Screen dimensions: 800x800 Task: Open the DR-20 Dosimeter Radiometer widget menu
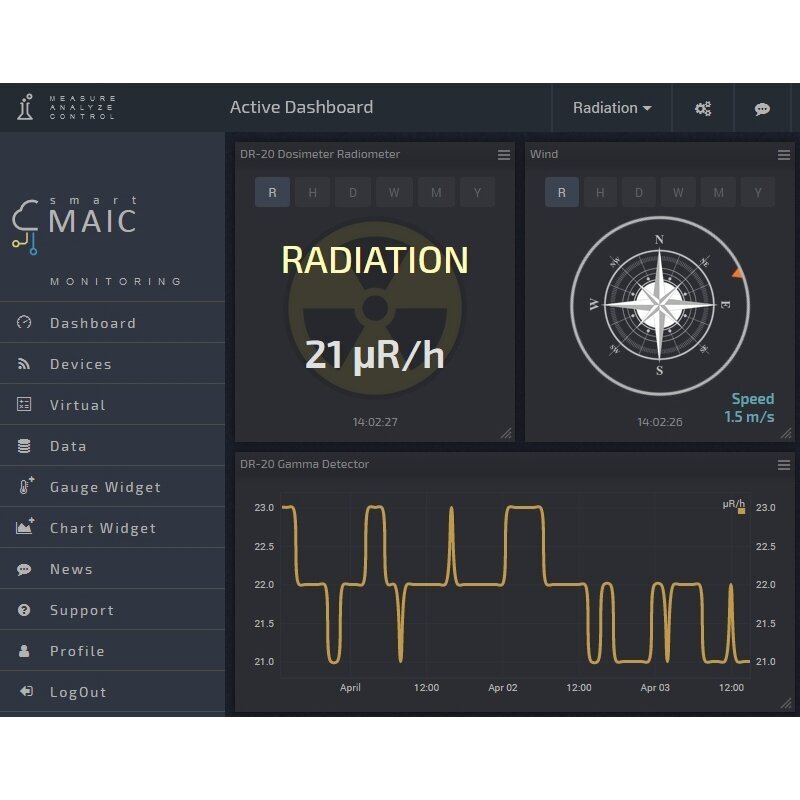point(504,155)
